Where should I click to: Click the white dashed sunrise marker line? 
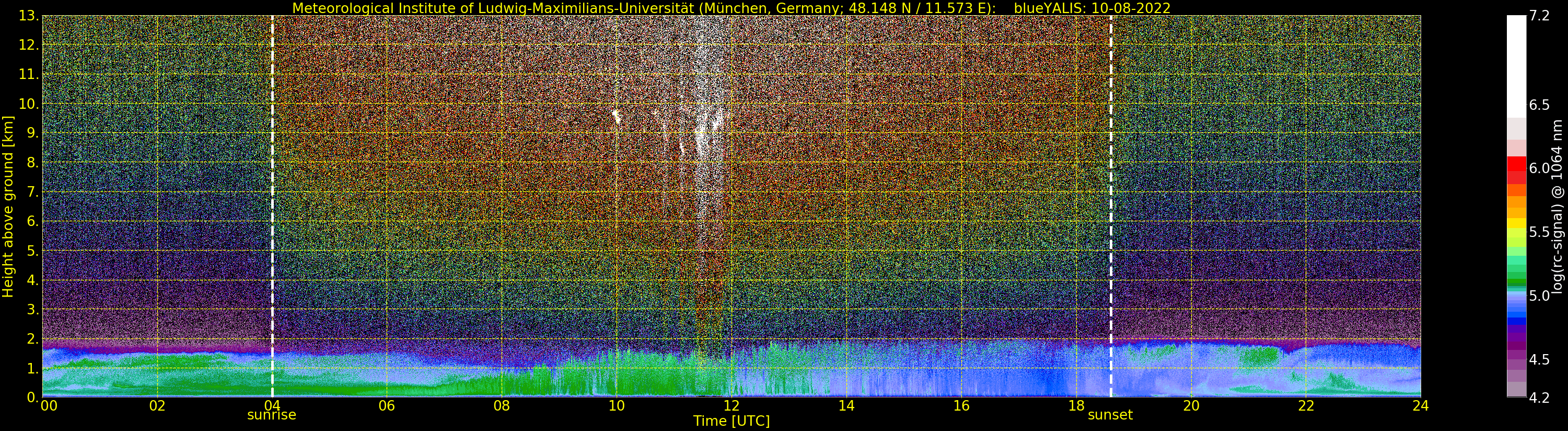pos(272,206)
